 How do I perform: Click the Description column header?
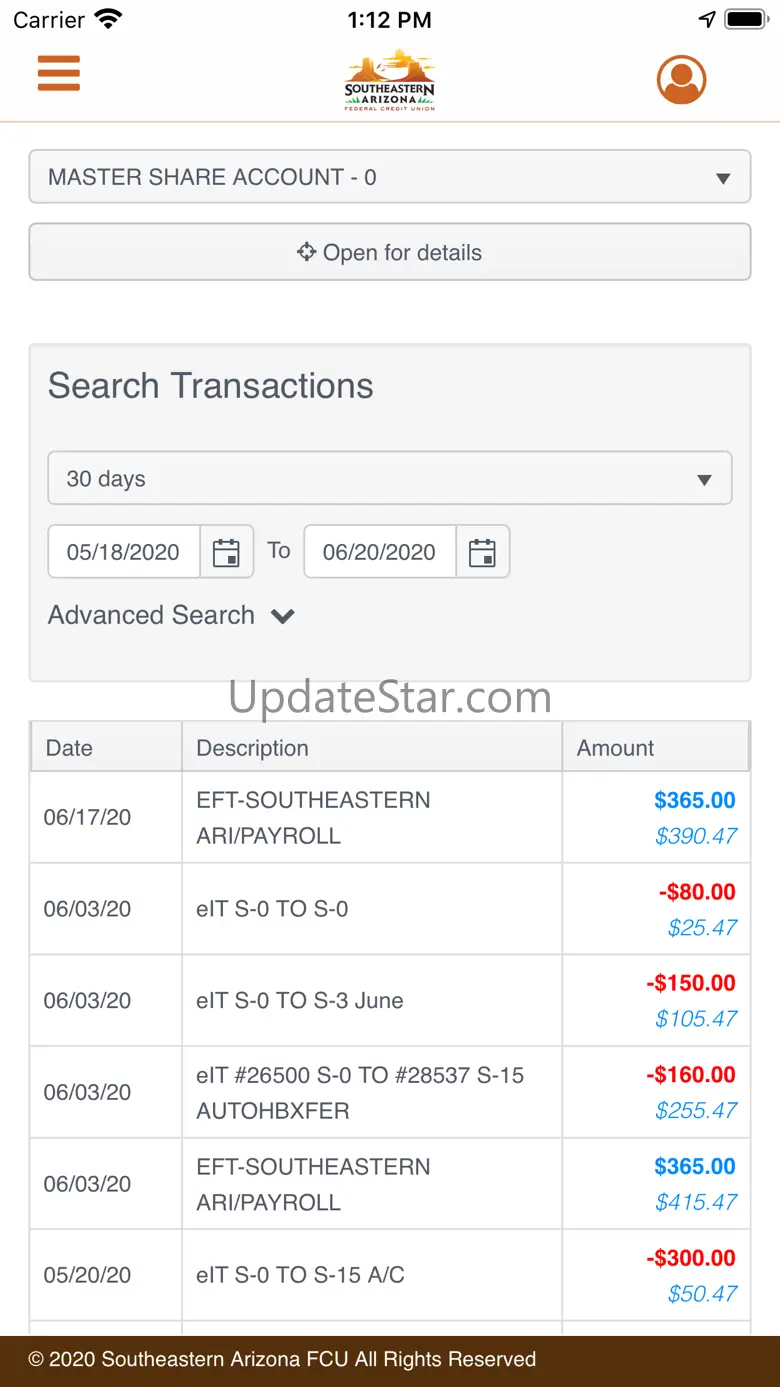point(253,748)
